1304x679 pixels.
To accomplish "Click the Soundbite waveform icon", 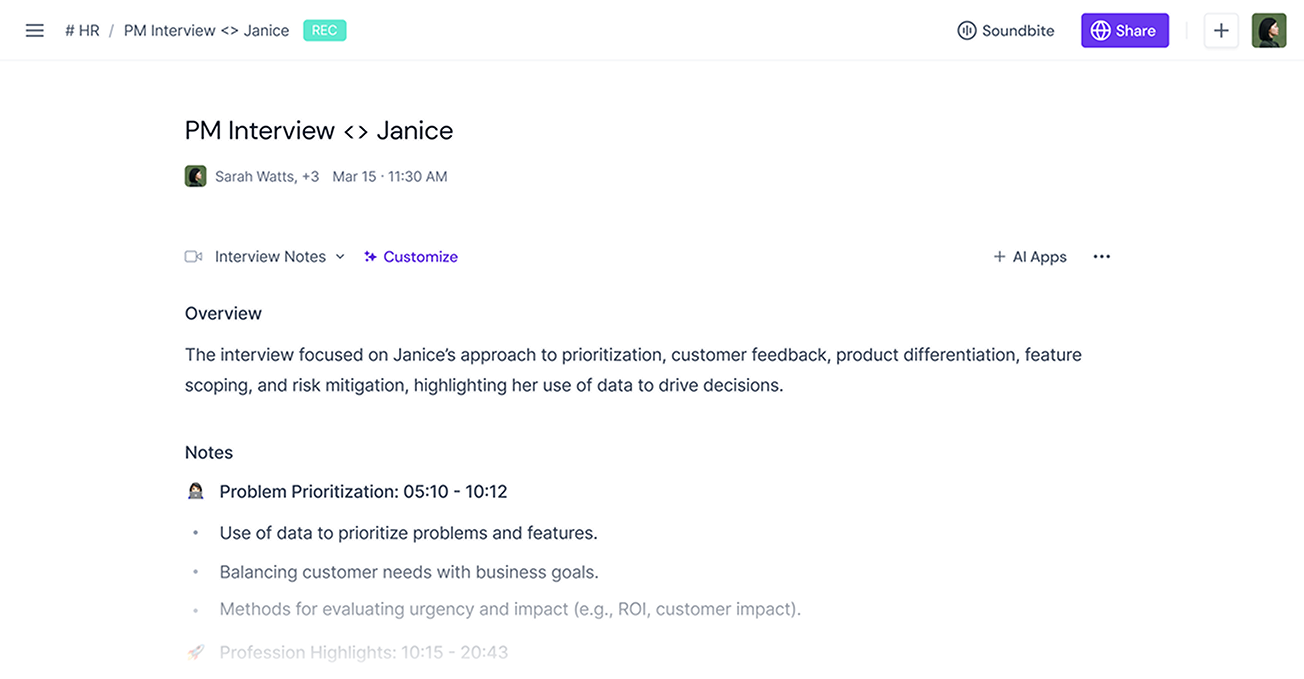I will tap(966, 31).
